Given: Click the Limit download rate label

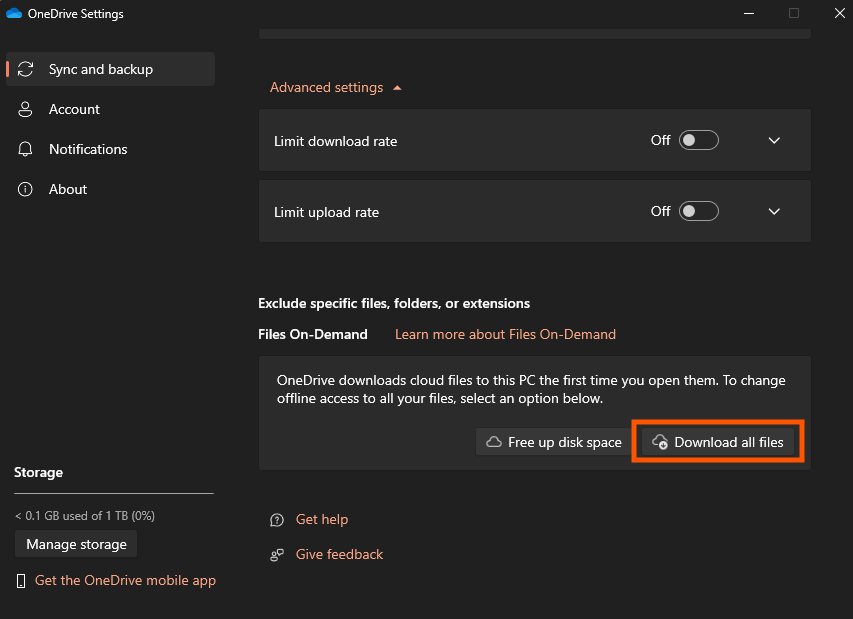Looking at the screenshot, I should 336,141.
